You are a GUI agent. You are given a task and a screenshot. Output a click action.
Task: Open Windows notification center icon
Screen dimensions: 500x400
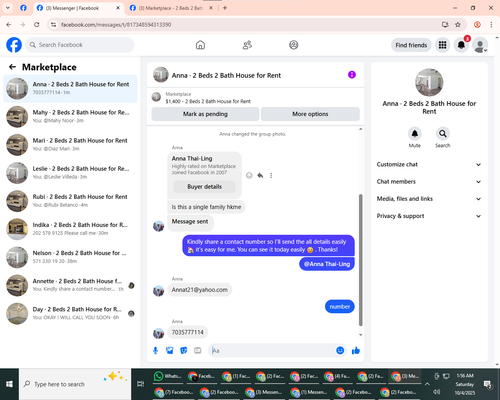click(x=488, y=384)
